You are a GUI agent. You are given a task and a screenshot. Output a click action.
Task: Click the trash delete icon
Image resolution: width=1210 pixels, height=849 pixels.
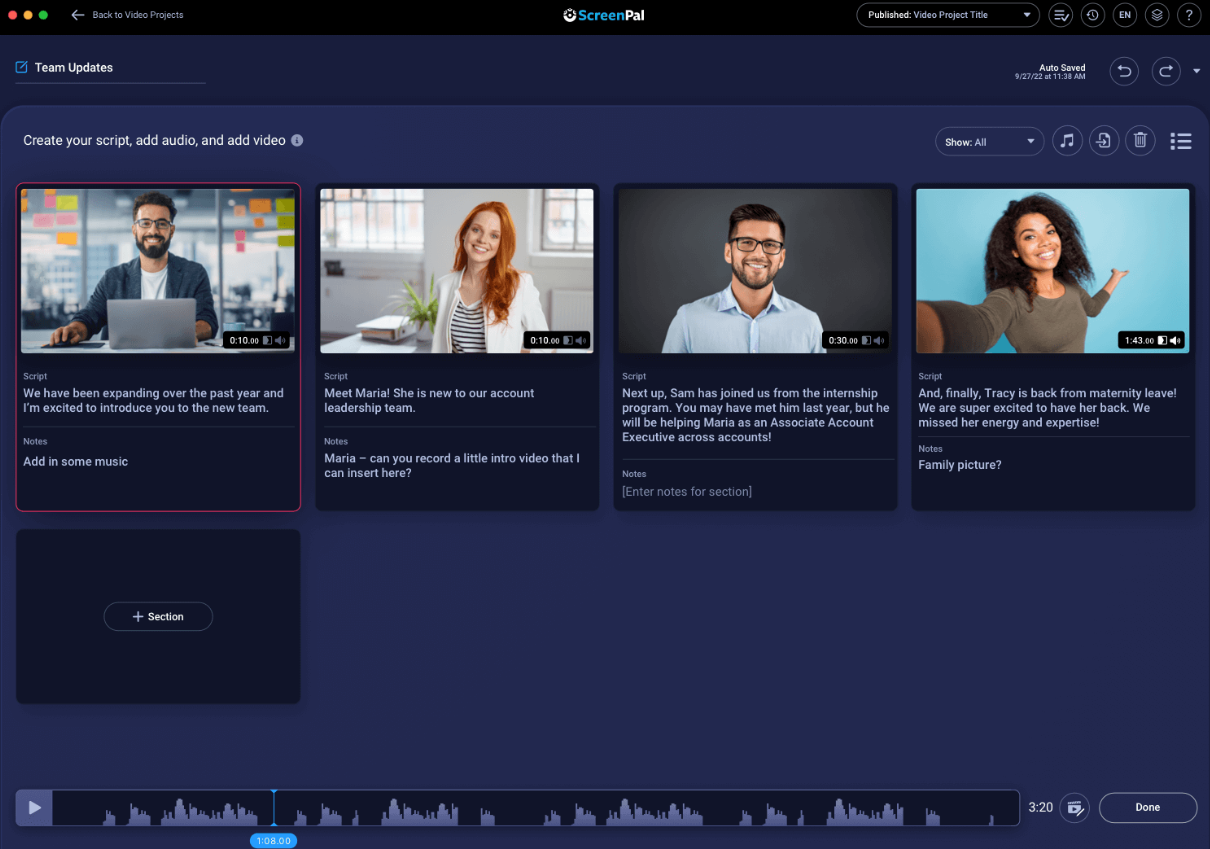pos(1139,141)
